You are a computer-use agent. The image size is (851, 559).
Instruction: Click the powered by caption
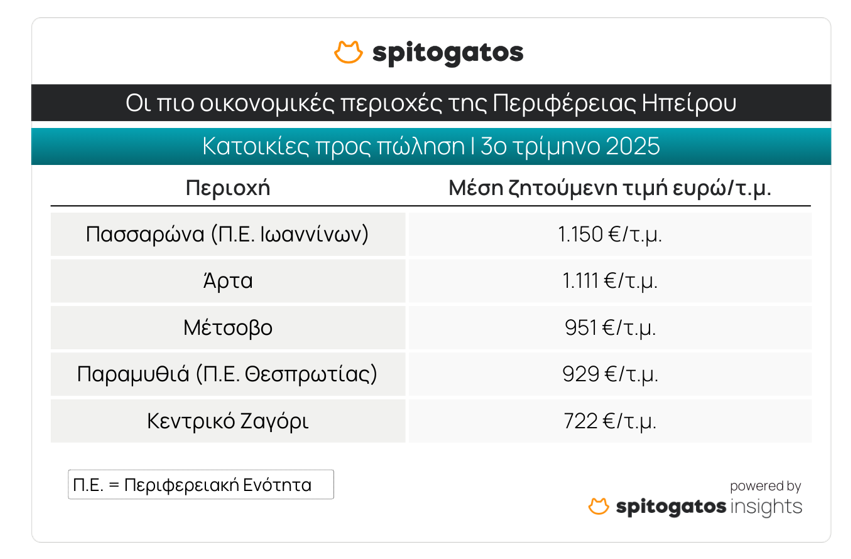point(765,486)
